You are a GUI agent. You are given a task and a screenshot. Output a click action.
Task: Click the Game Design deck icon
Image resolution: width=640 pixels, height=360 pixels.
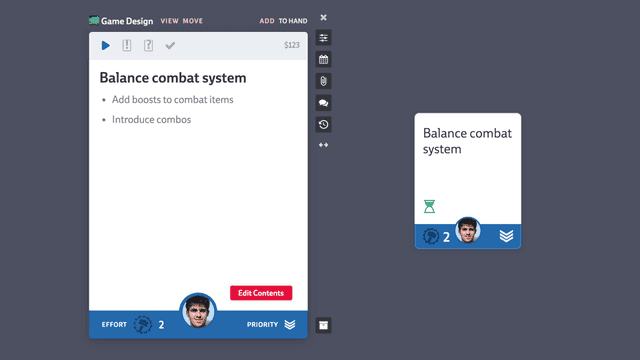click(94, 20)
